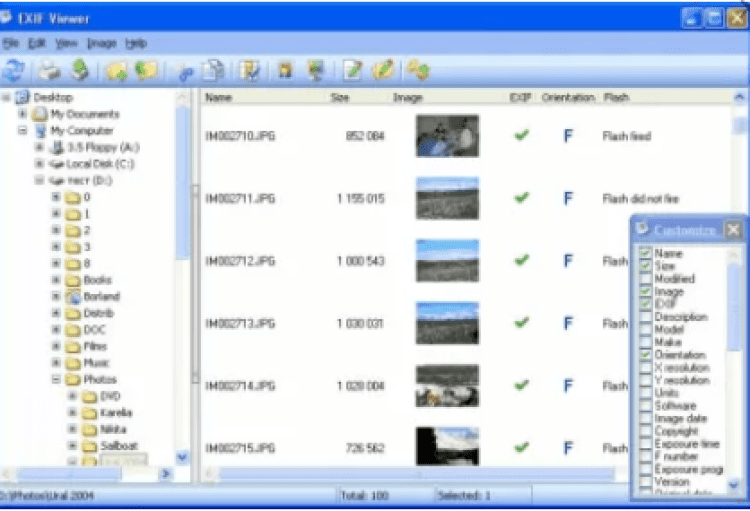Uncheck the Orientation column checkbox in Customize

pos(645,355)
